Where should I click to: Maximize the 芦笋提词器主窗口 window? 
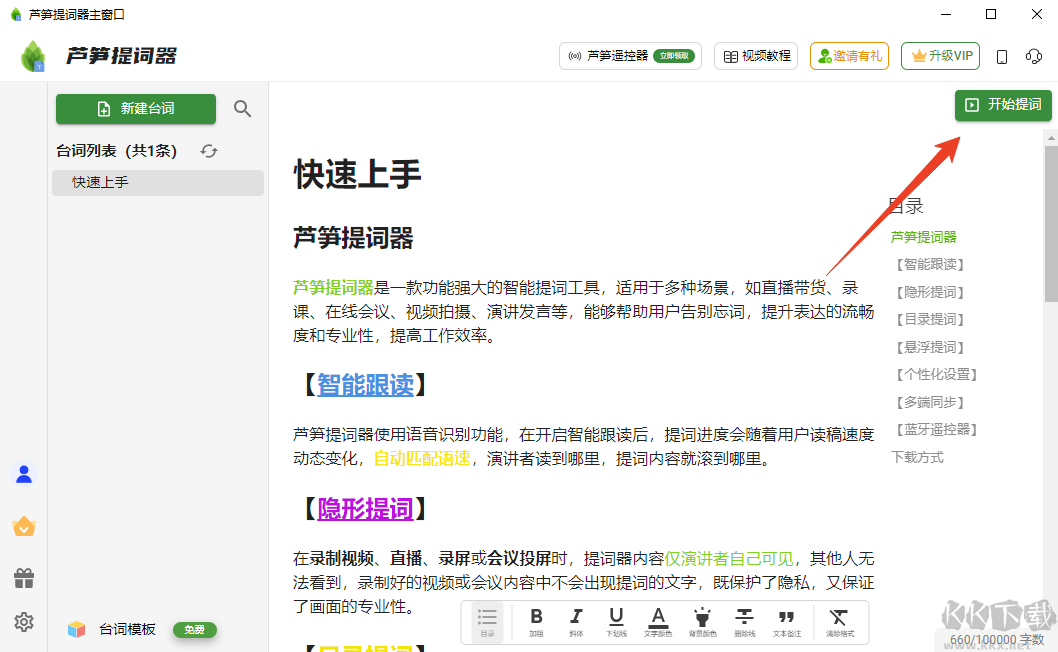click(x=991, y=14)
